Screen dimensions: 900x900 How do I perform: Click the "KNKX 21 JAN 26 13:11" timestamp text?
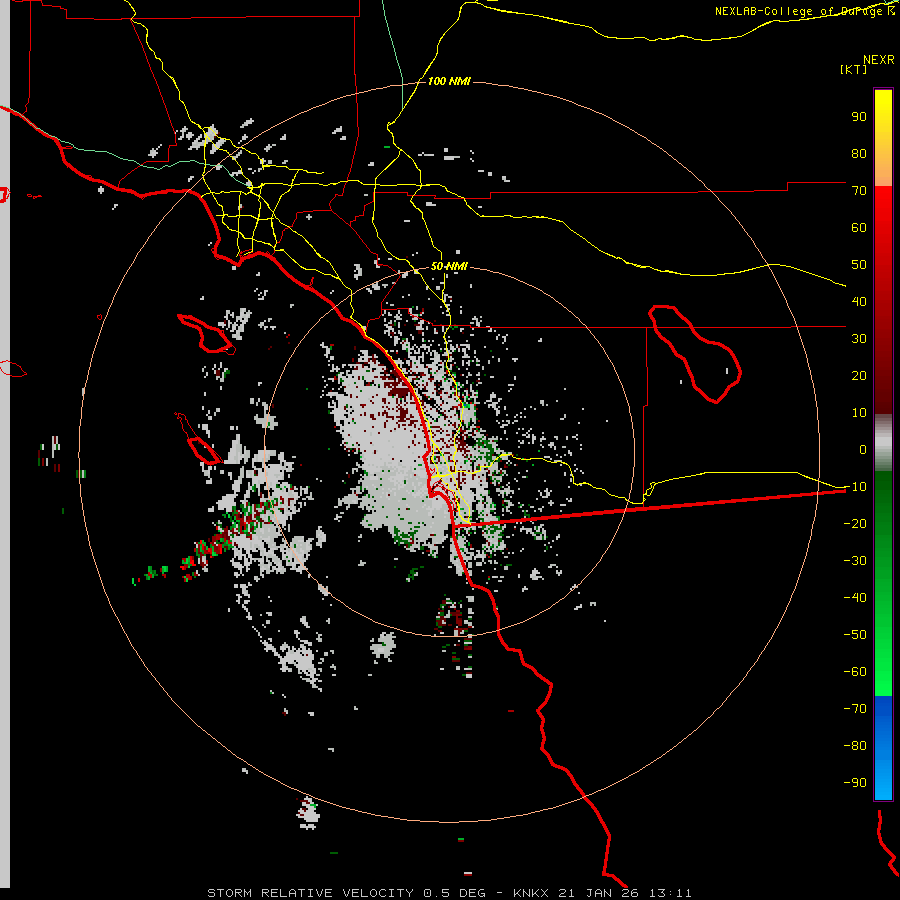coord(602,893)
